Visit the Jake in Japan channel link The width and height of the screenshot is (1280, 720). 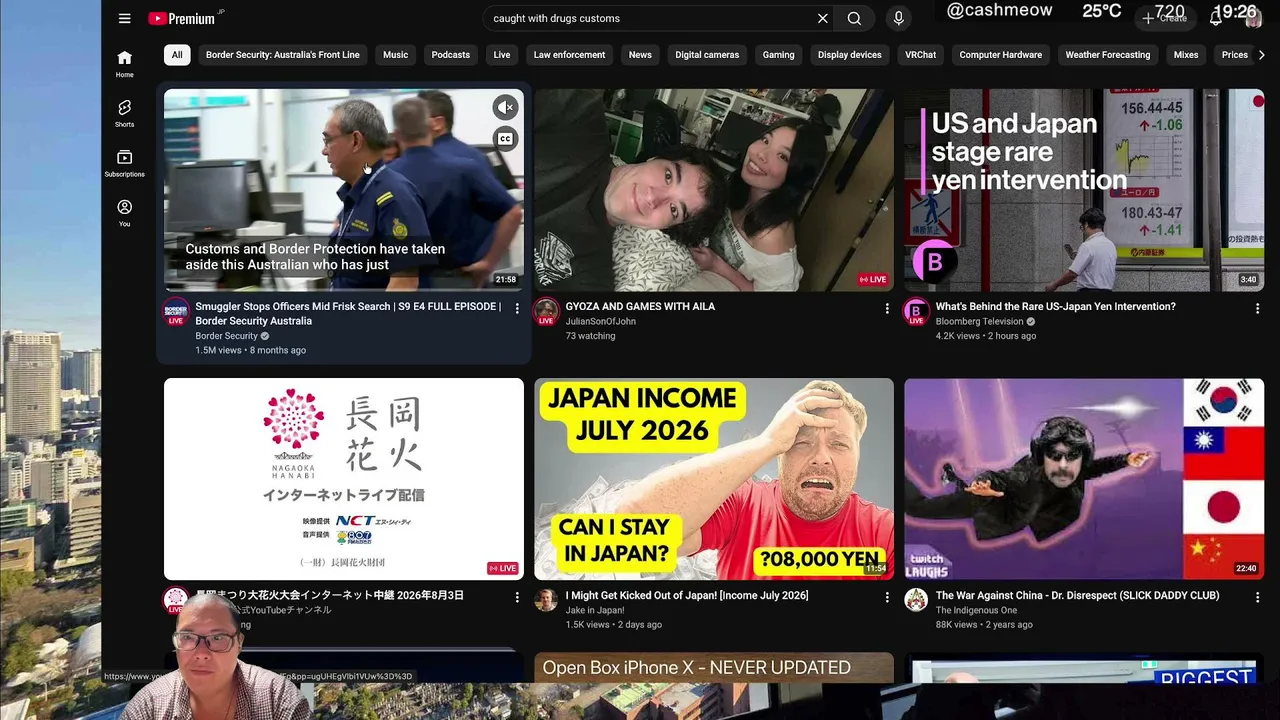[595, 610]
